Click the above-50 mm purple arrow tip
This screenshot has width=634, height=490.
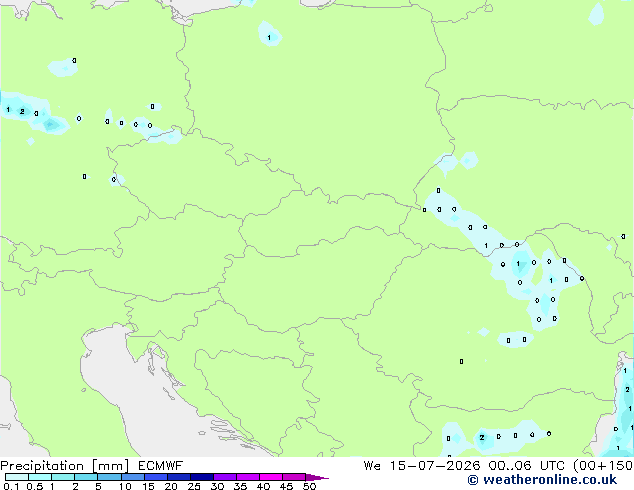point(317,477)
